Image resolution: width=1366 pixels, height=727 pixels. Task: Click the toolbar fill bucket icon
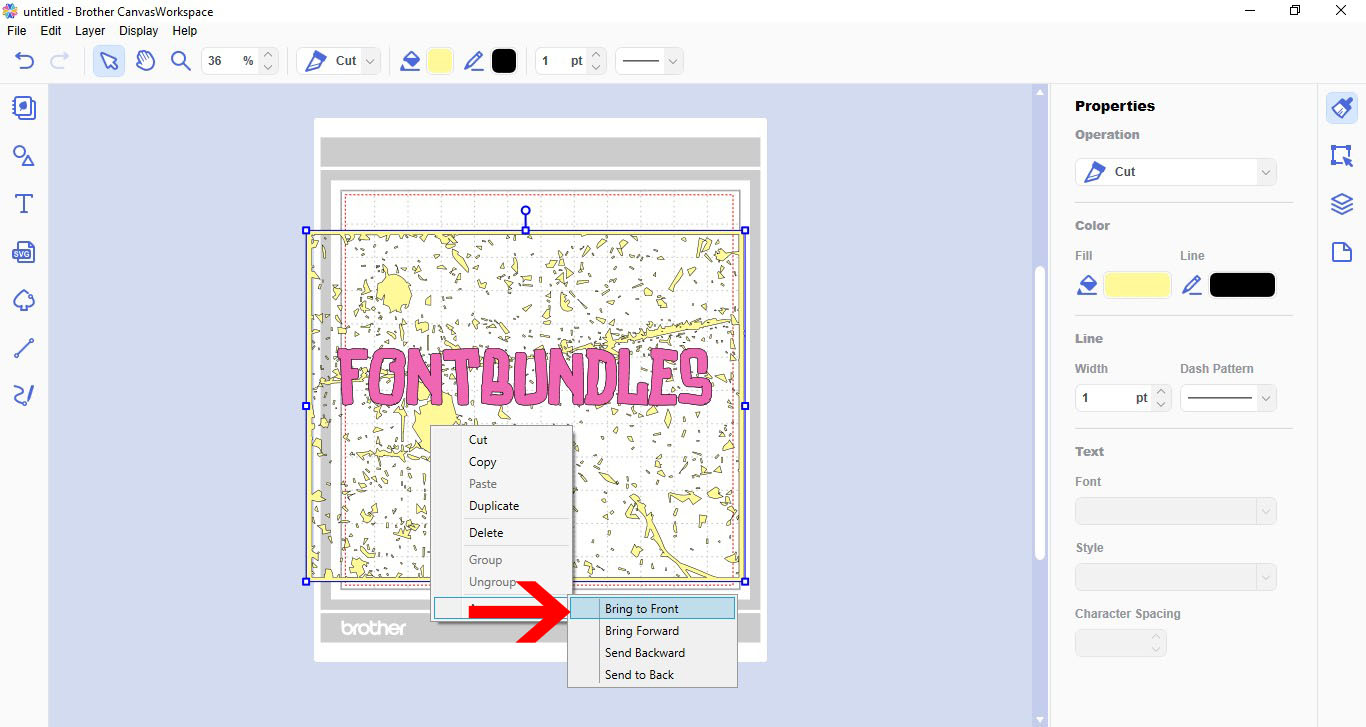click(410, 61)
